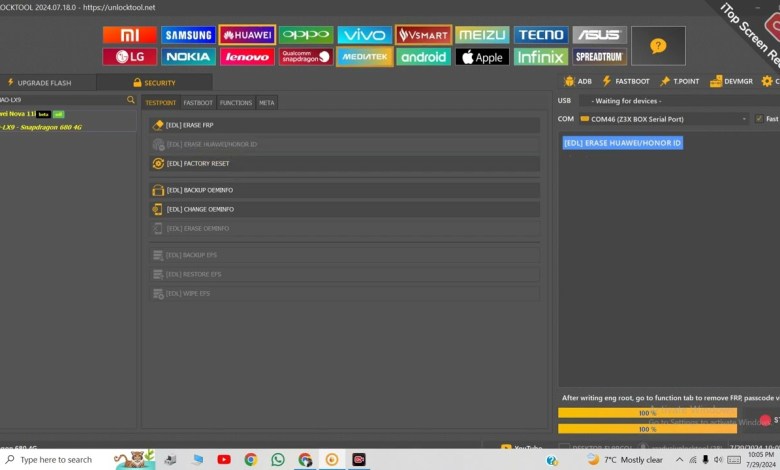Screen dimensions: 780x470
Task: Open the yellow question mark help box
Action: click(x=658, y=46)
